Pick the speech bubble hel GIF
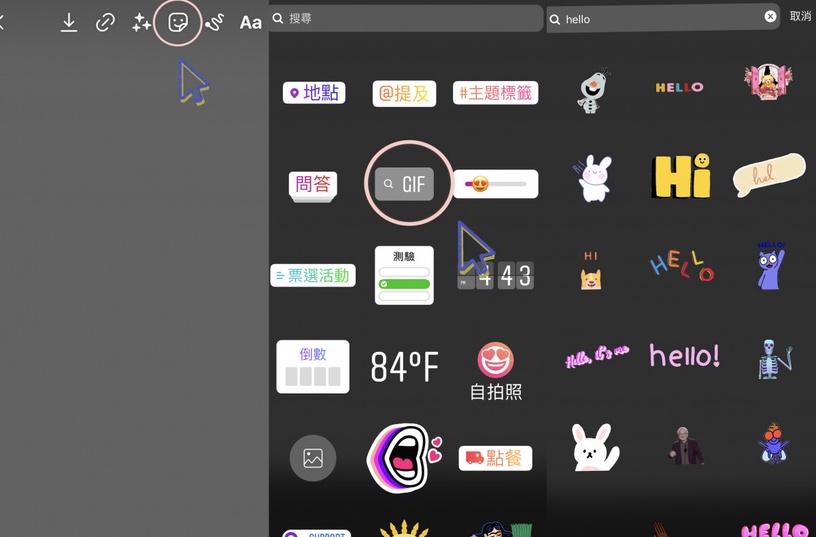The image size is (816, 537). coord(769,175)
